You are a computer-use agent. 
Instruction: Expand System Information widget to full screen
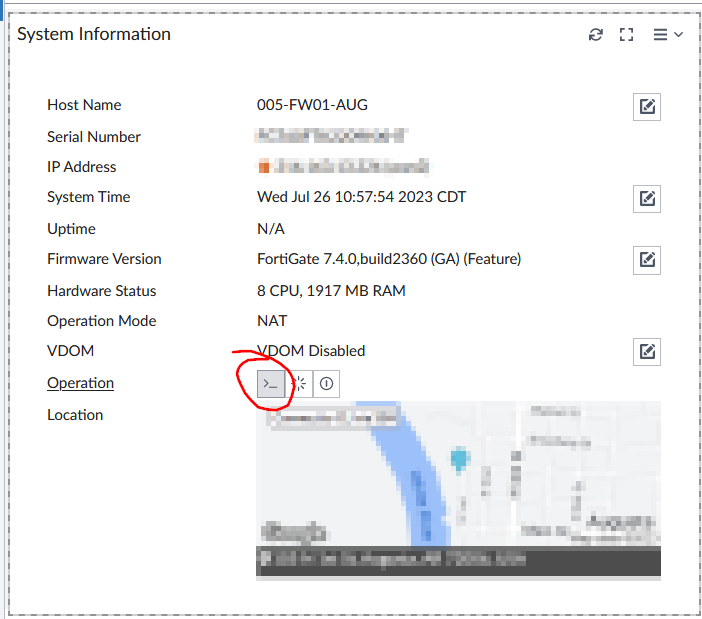626,34
